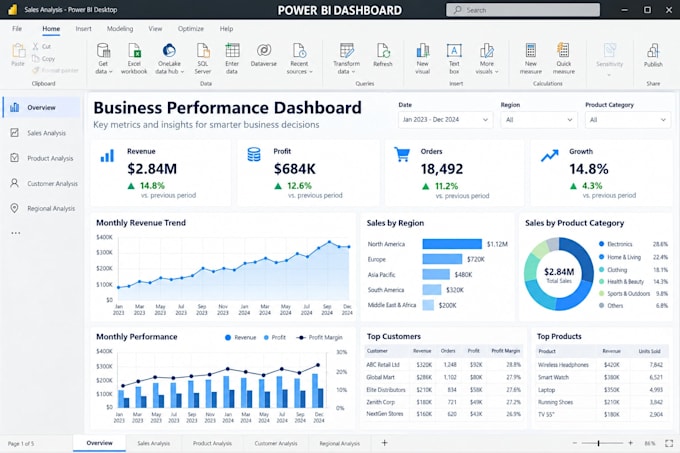Select the ABC Retail Ltd customer row

click(x=444, y=365)
